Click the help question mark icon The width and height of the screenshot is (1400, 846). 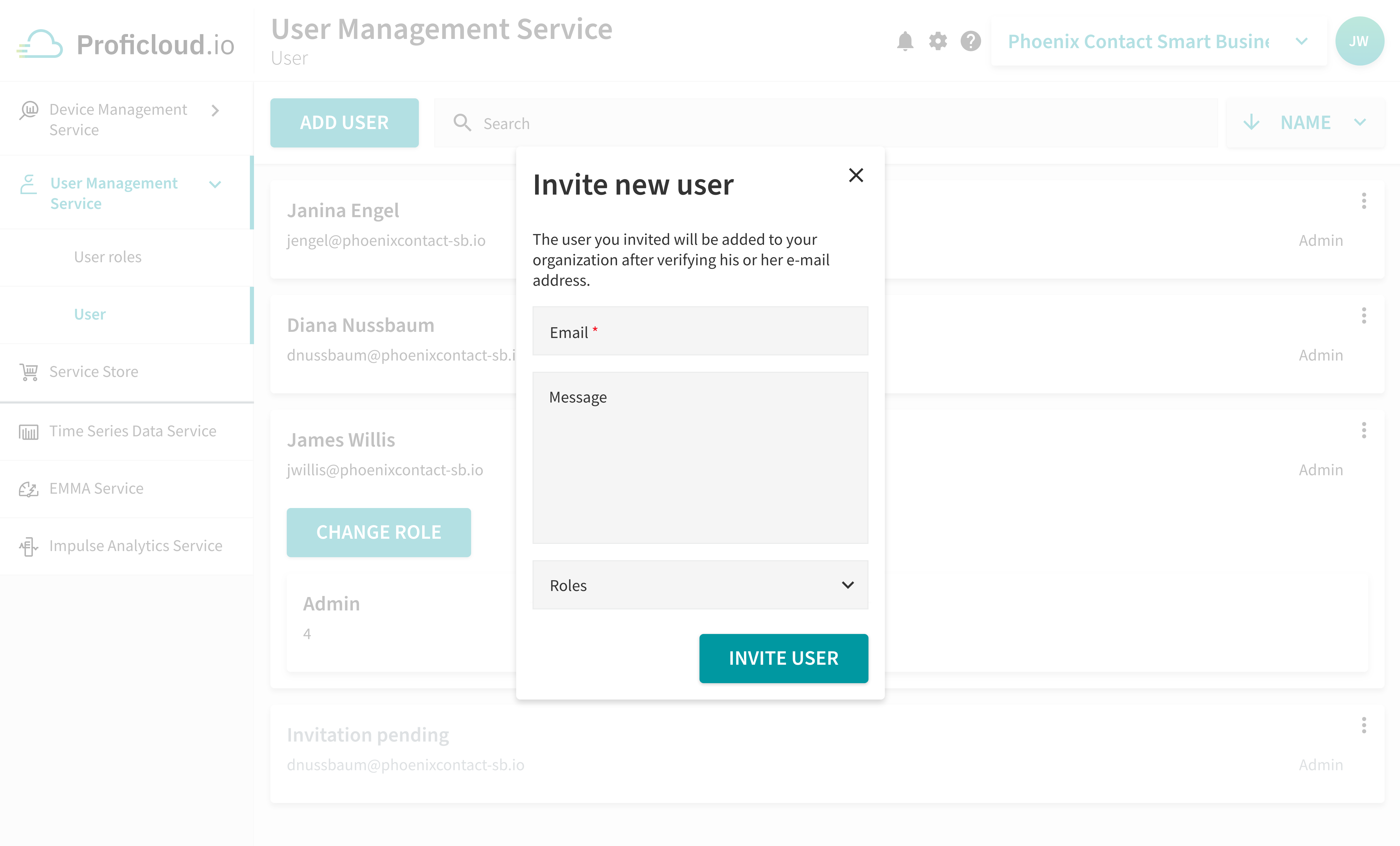pyautogui.click(x=970, y=41)
